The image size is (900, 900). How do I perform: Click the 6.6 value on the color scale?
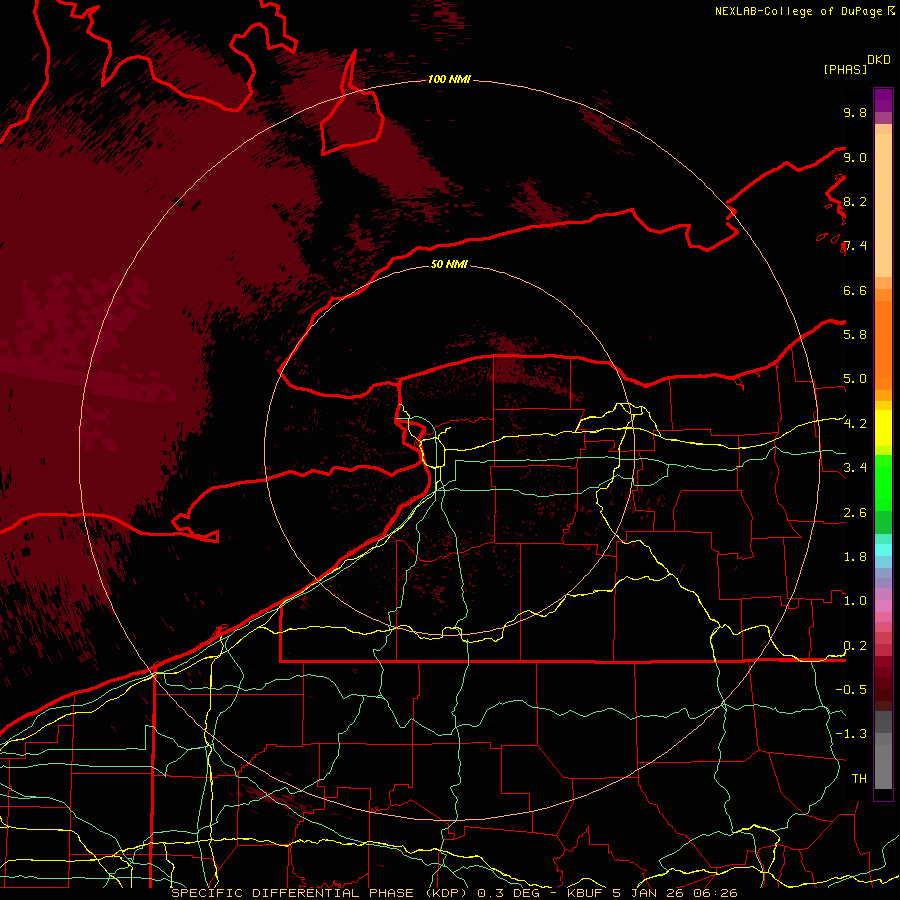(x=855, y=290)
